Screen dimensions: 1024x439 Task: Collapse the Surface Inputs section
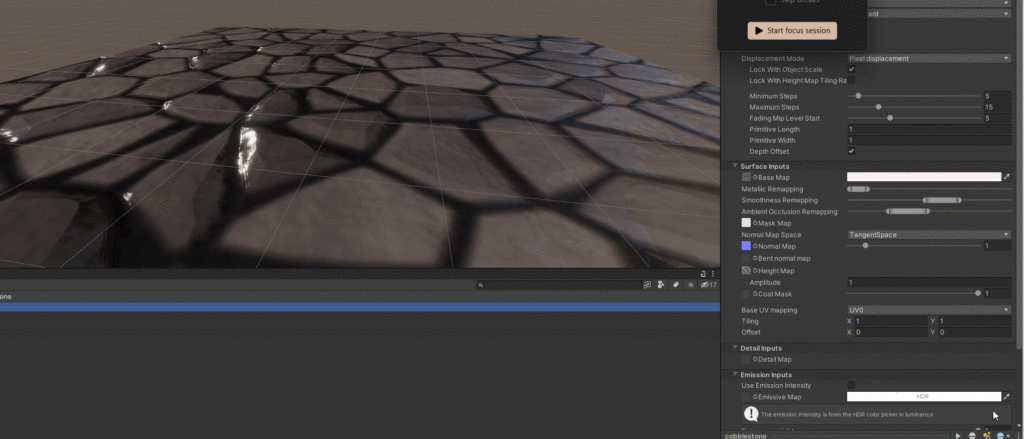736,165
